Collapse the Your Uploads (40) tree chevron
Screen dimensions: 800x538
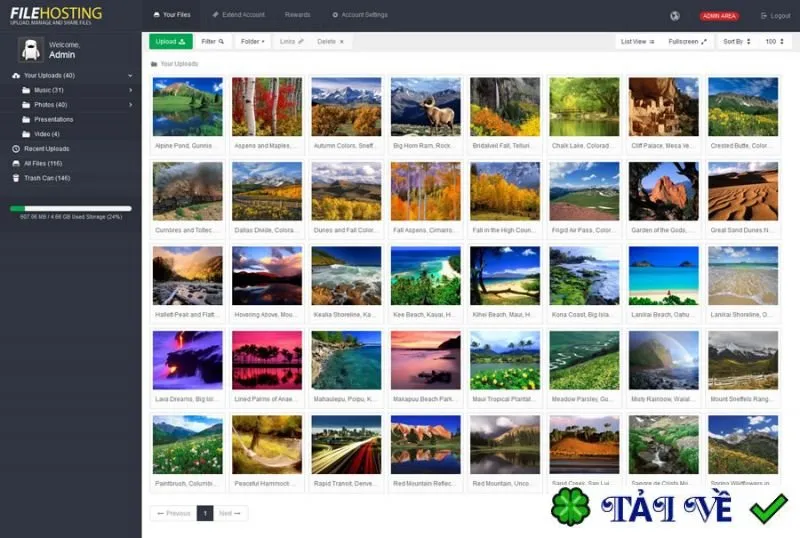point(130,76)
